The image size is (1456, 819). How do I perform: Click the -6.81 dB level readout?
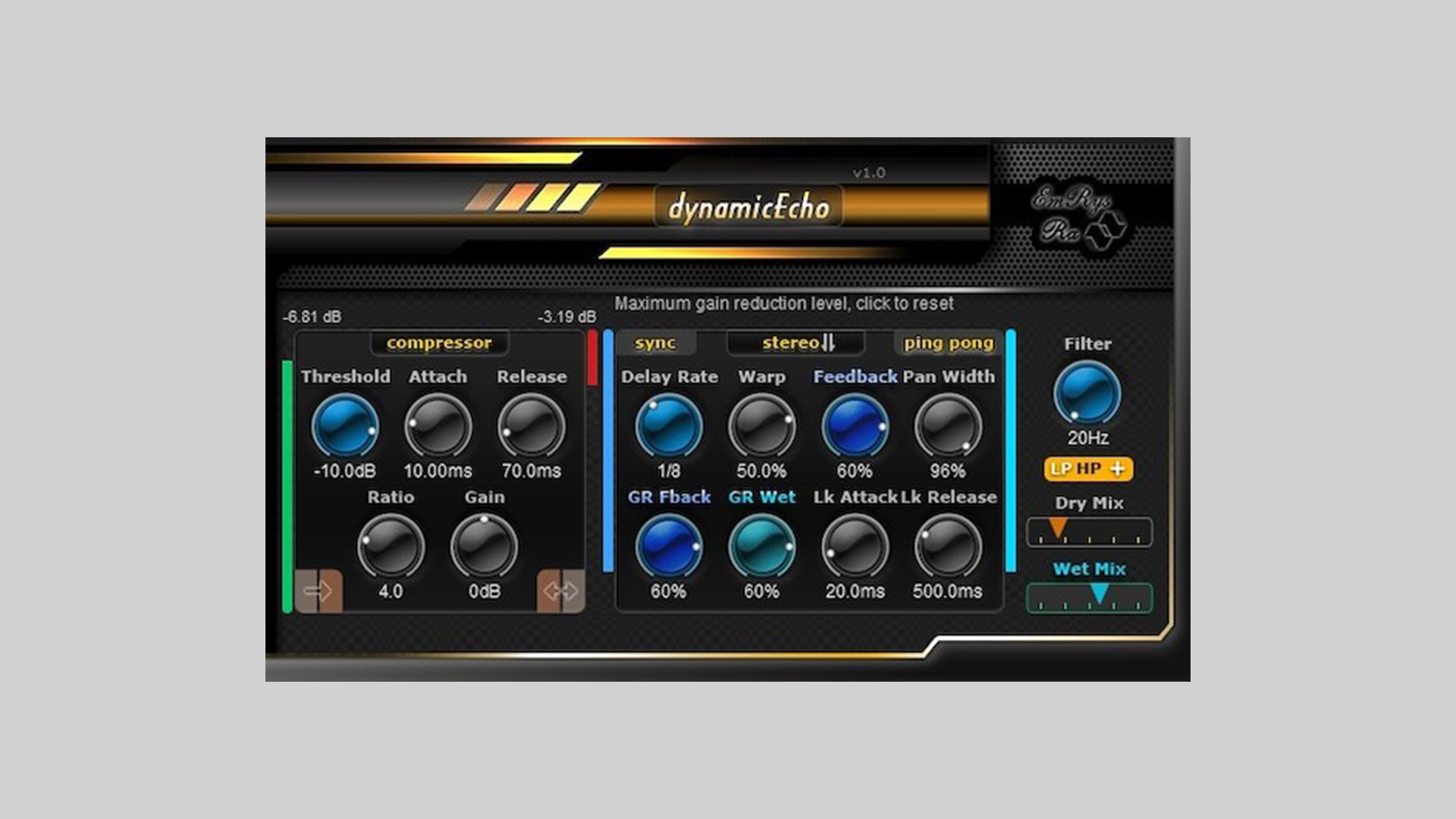(x=312, y=317)
